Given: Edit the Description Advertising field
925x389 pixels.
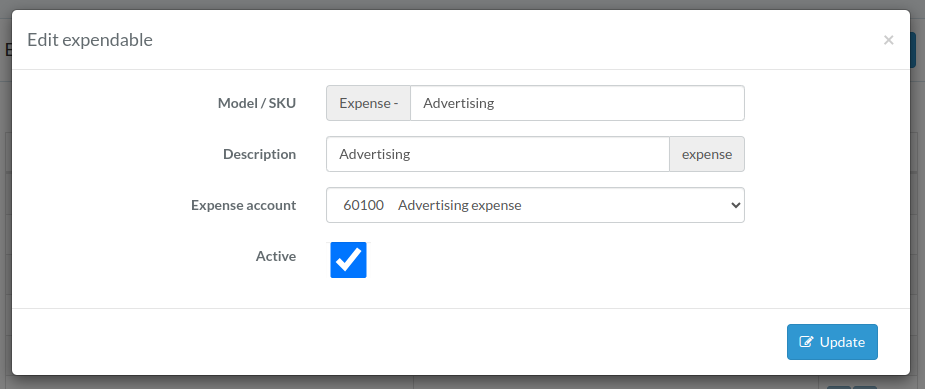Looking at the screenshot, I should [498, 154].
